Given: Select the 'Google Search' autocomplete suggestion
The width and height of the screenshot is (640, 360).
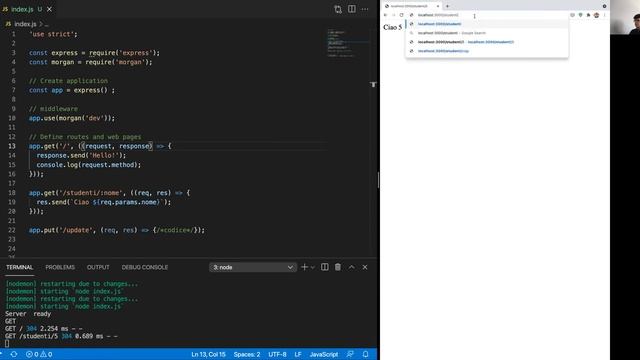Looking at the screenshot, I should point(487,33).
